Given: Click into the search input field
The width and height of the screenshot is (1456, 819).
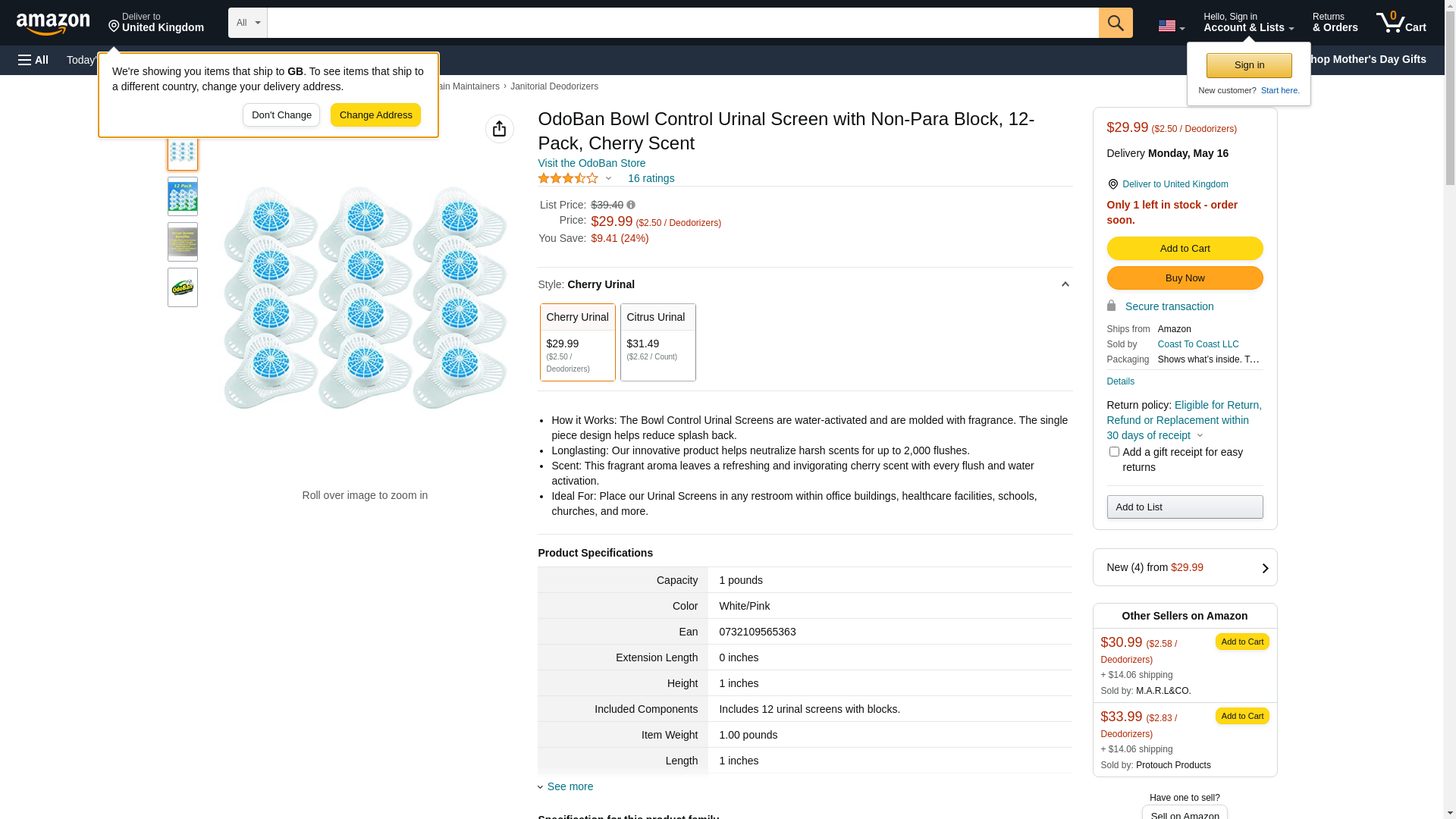Looking at the screenshot, I should tap(682, 23).
